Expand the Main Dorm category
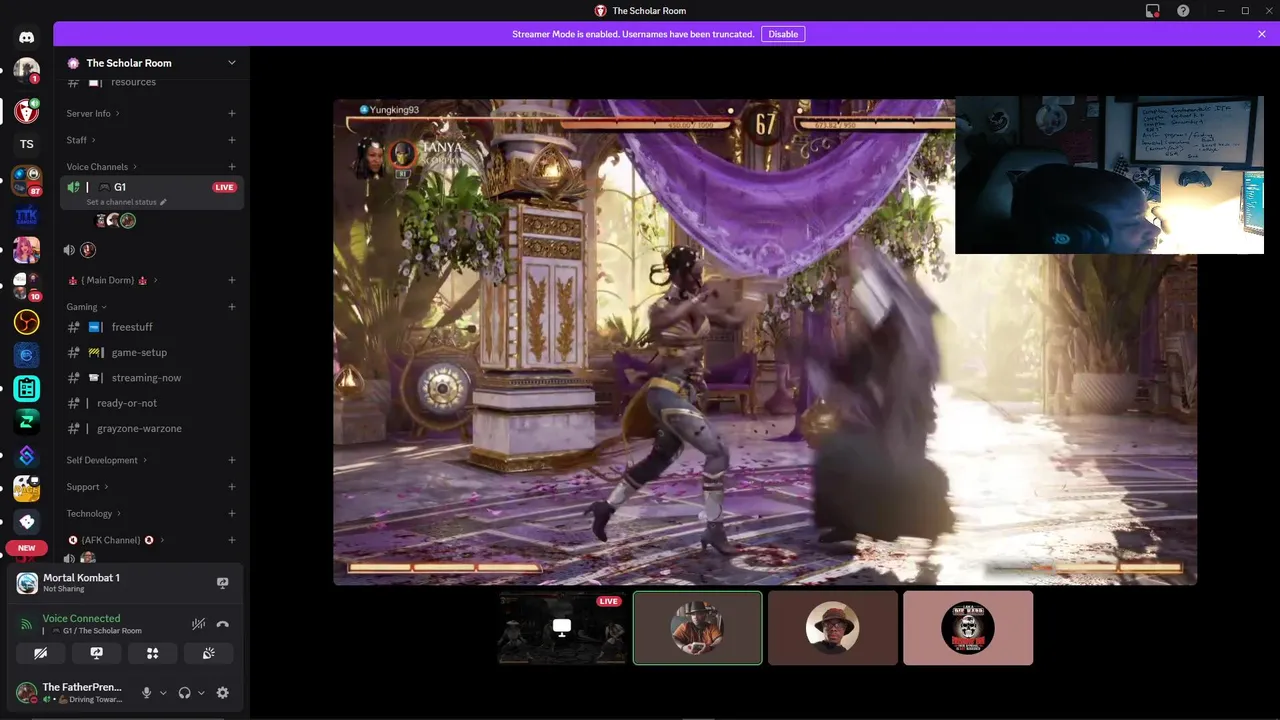Image resolution: width=1280 pixels, height=720 pixels. (112, 280)
